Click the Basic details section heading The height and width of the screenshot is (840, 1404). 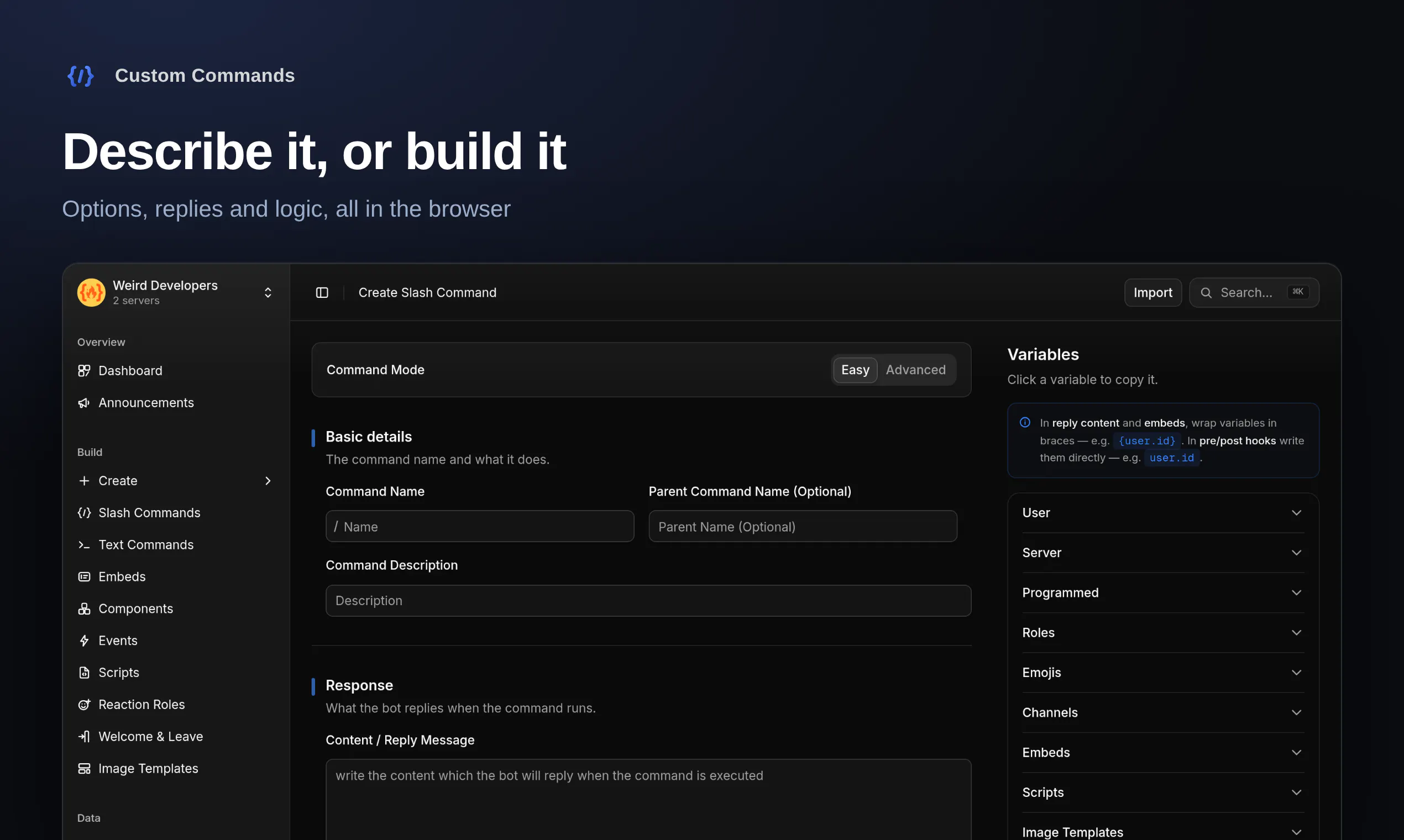tap(369, 437)
